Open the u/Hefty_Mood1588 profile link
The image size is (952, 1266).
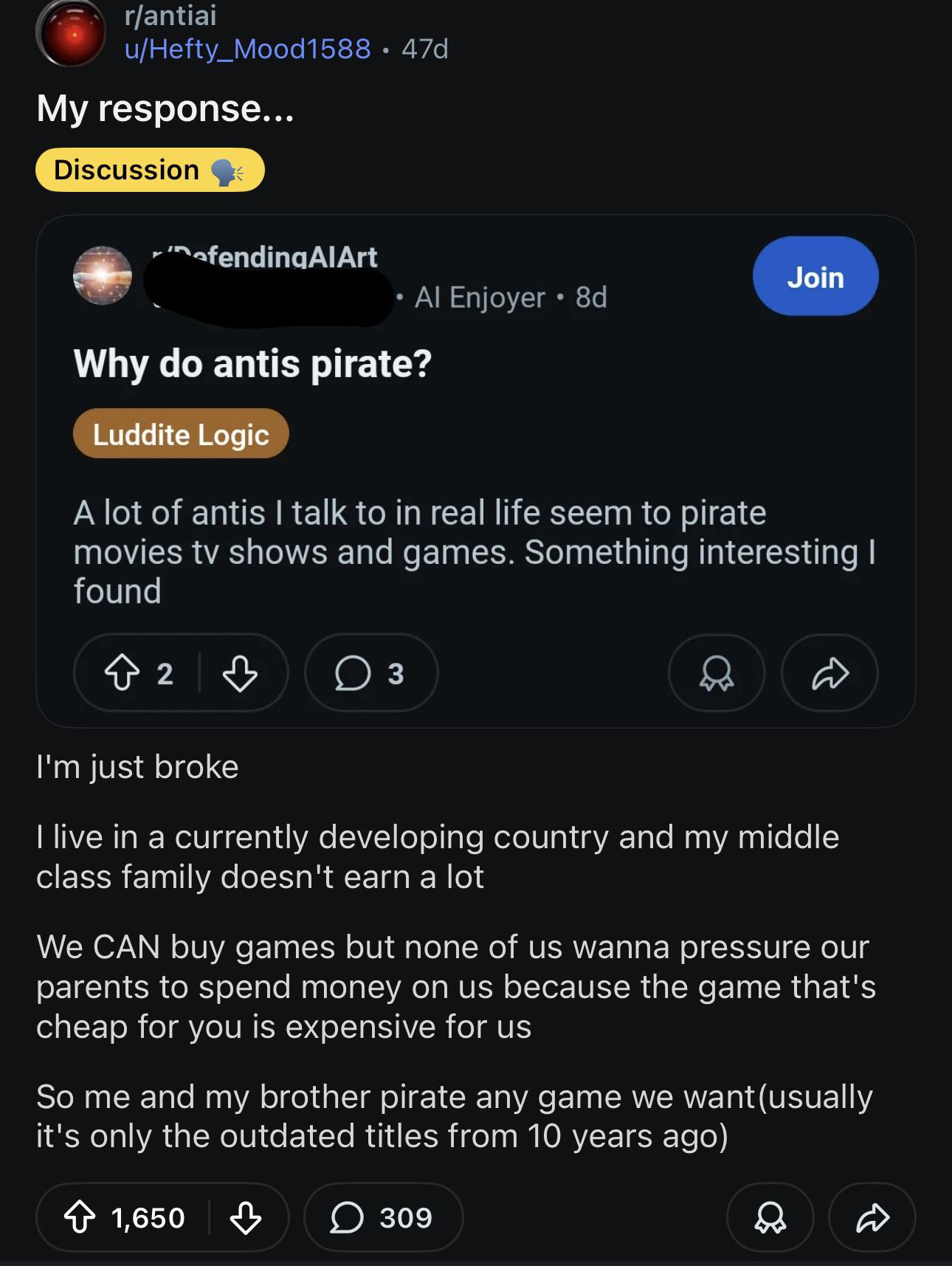pyautogui.click(x=247, y=49)
